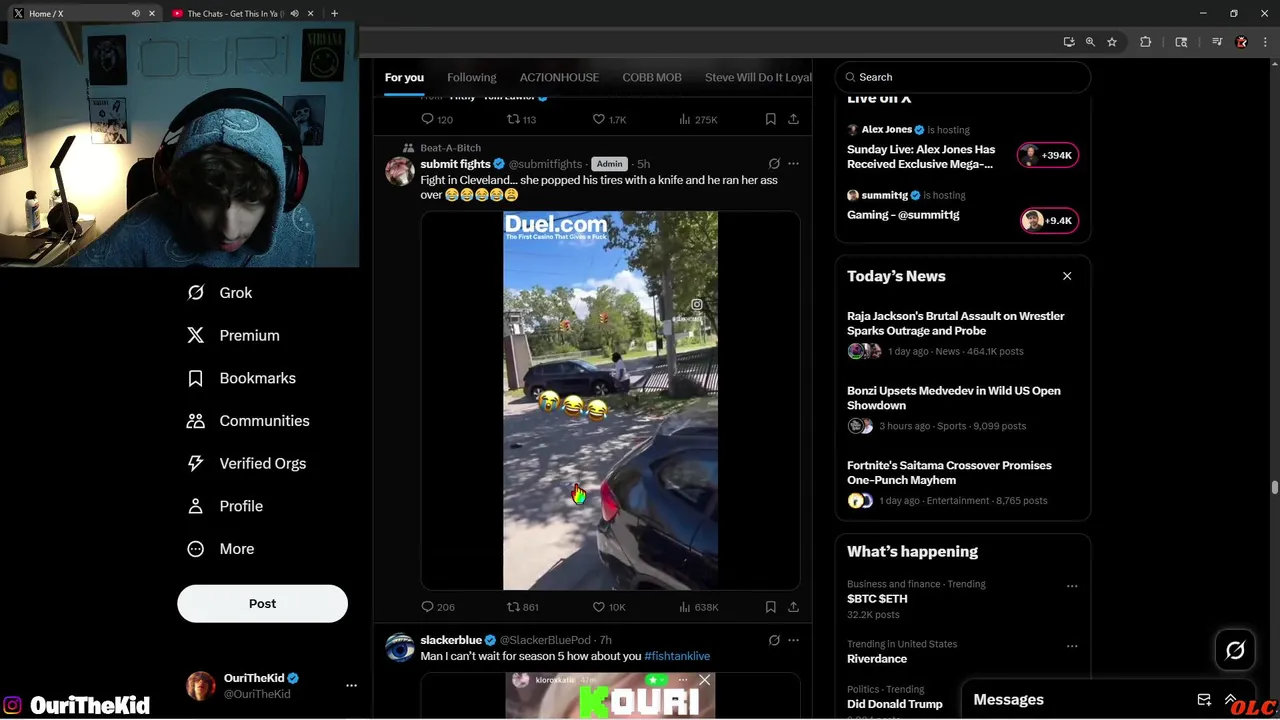Mute the Home / X browser tab
1280x720 pixels.
coord(136,14)
